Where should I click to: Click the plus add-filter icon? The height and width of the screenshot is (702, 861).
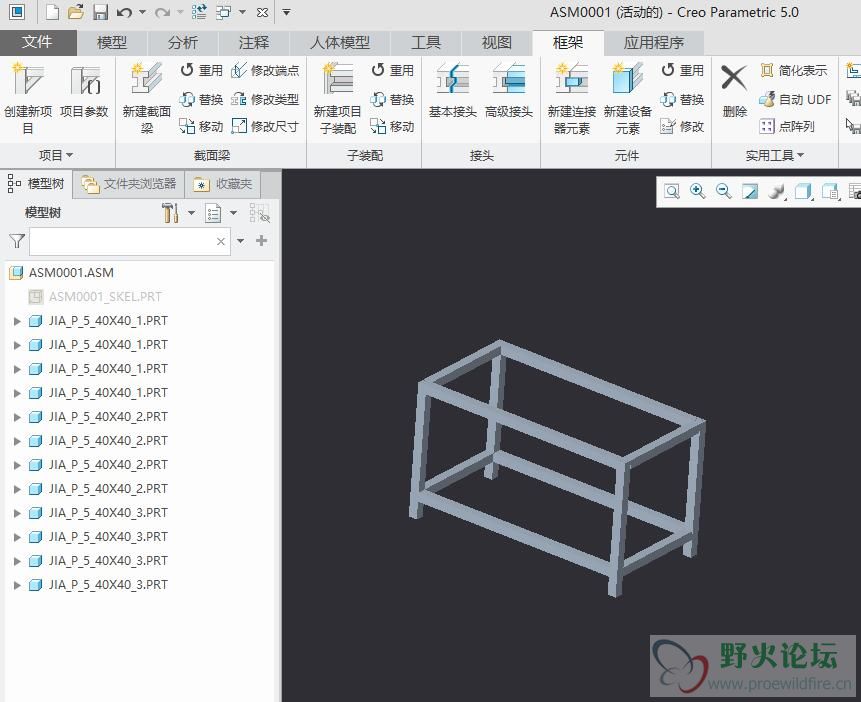tap(261, 241)
